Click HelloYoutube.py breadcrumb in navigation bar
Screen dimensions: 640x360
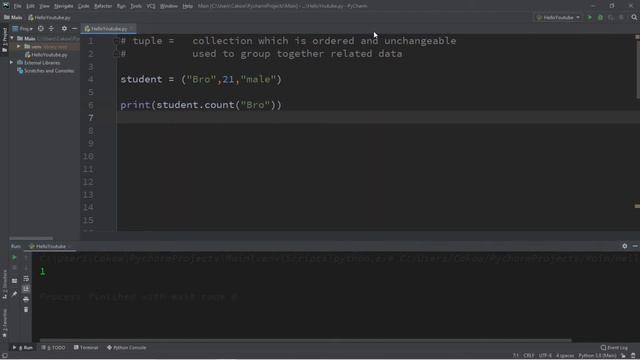[49, 18]
